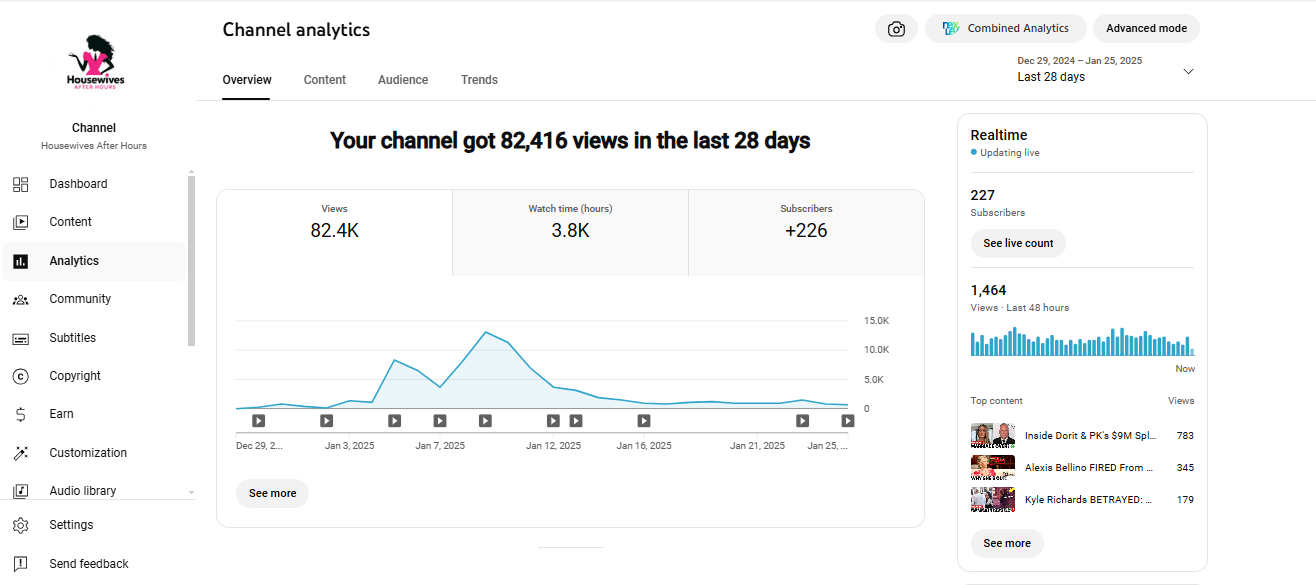Image resolution: width=1316 pixels, height=585 pixels.
Task: Click See more under the views chart
Action: click(273, 493)
